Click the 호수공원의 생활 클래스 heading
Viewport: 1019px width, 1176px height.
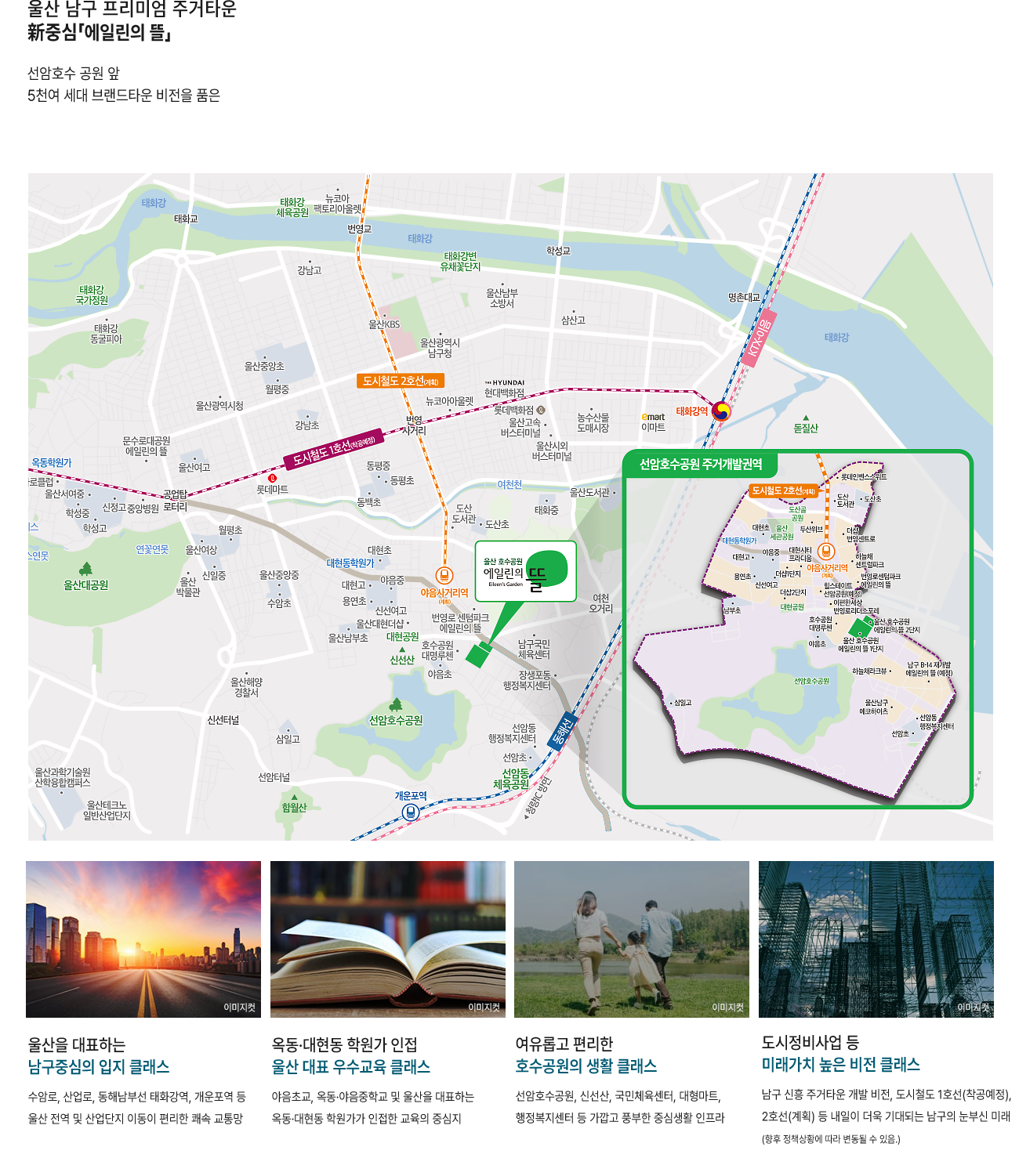coord(586,1066)
